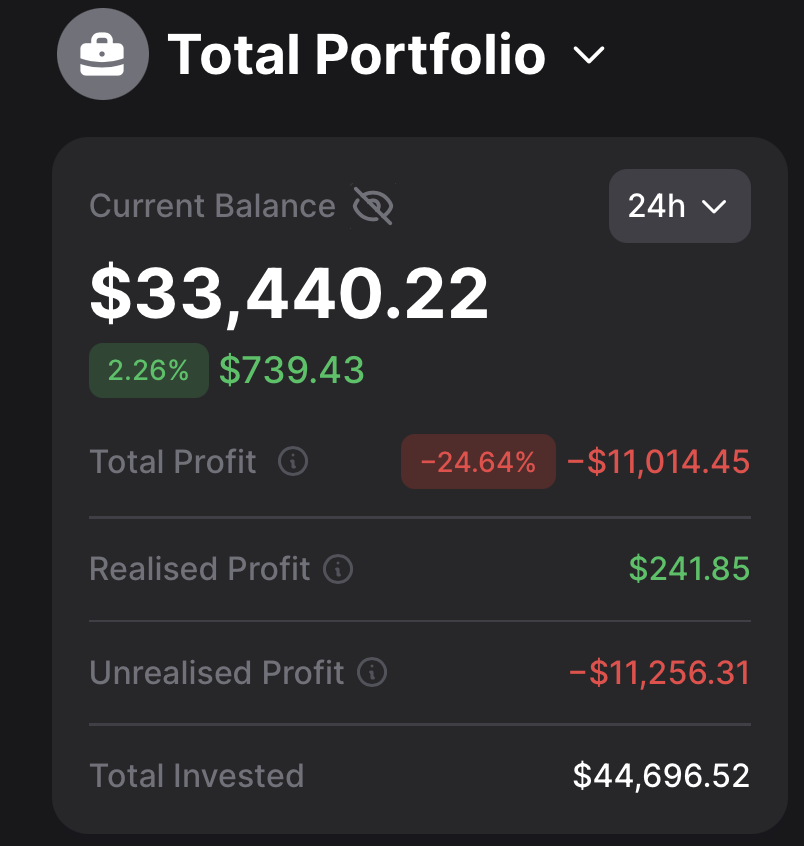The height and width of the screenshot is (846, 804).
Task: Click the Realised Profit info icon
Action: click(x=339, y=569)
